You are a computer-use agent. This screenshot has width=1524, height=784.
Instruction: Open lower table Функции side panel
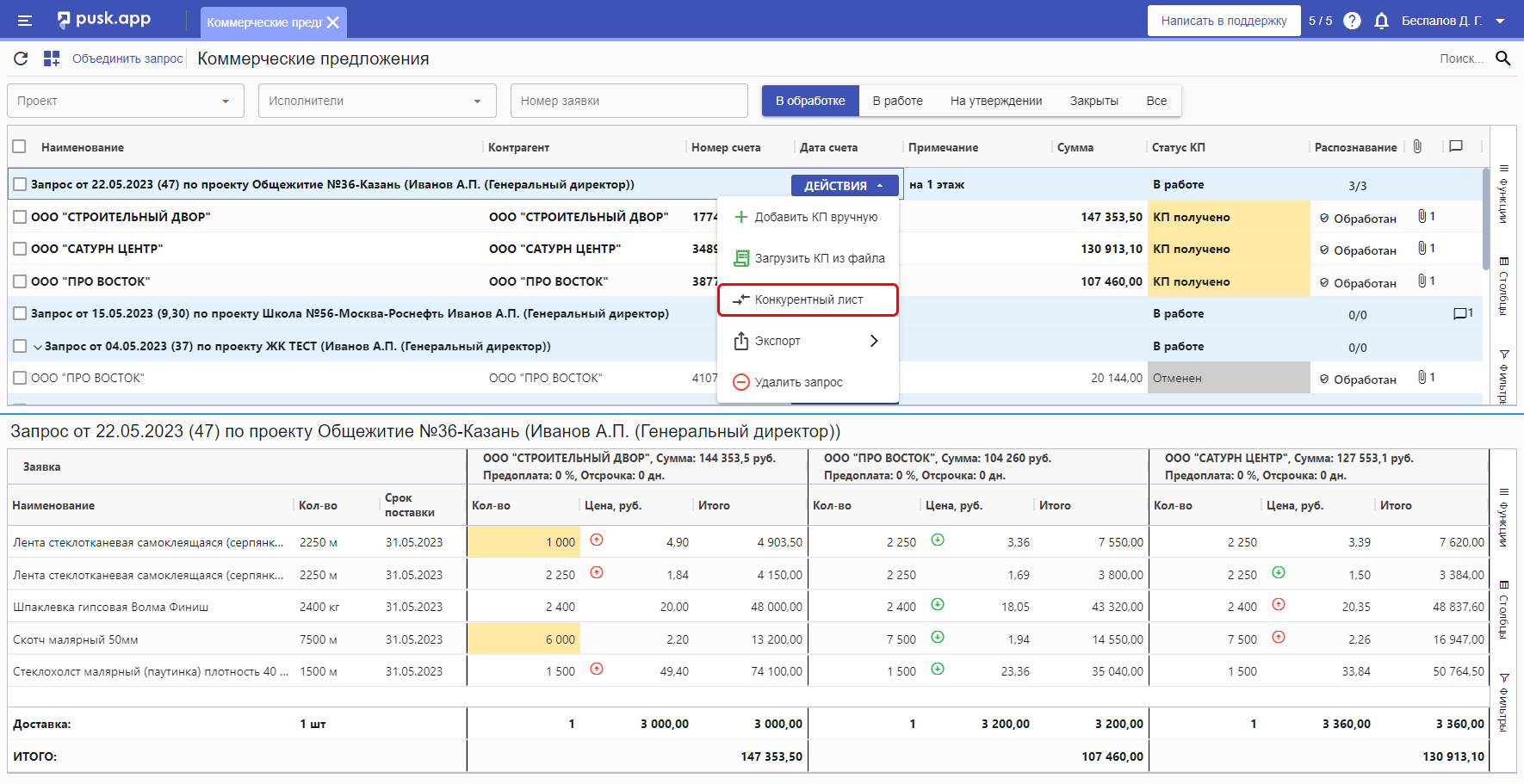tap(1503, 517)
